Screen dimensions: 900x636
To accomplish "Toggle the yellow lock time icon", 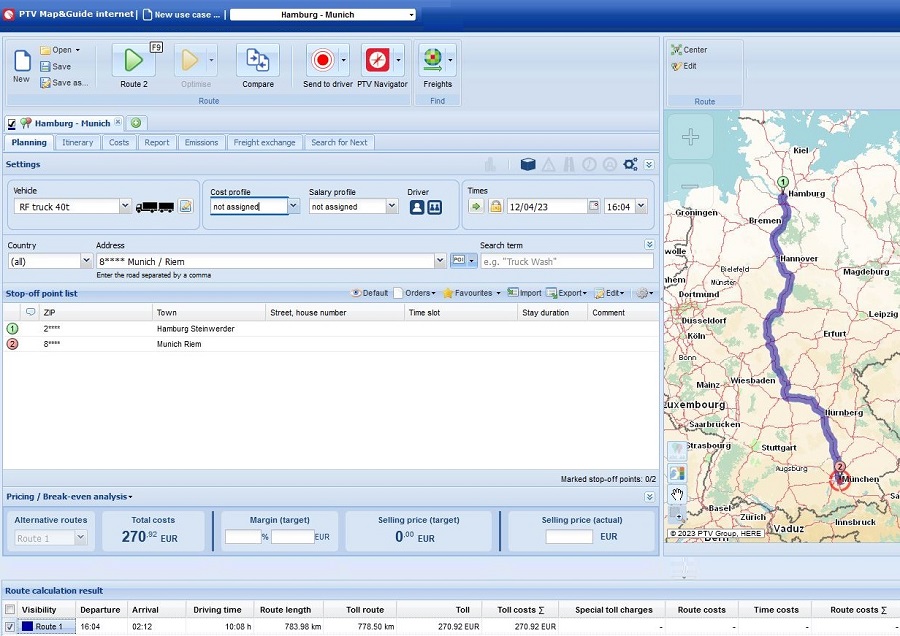I will tap(496, 206).
